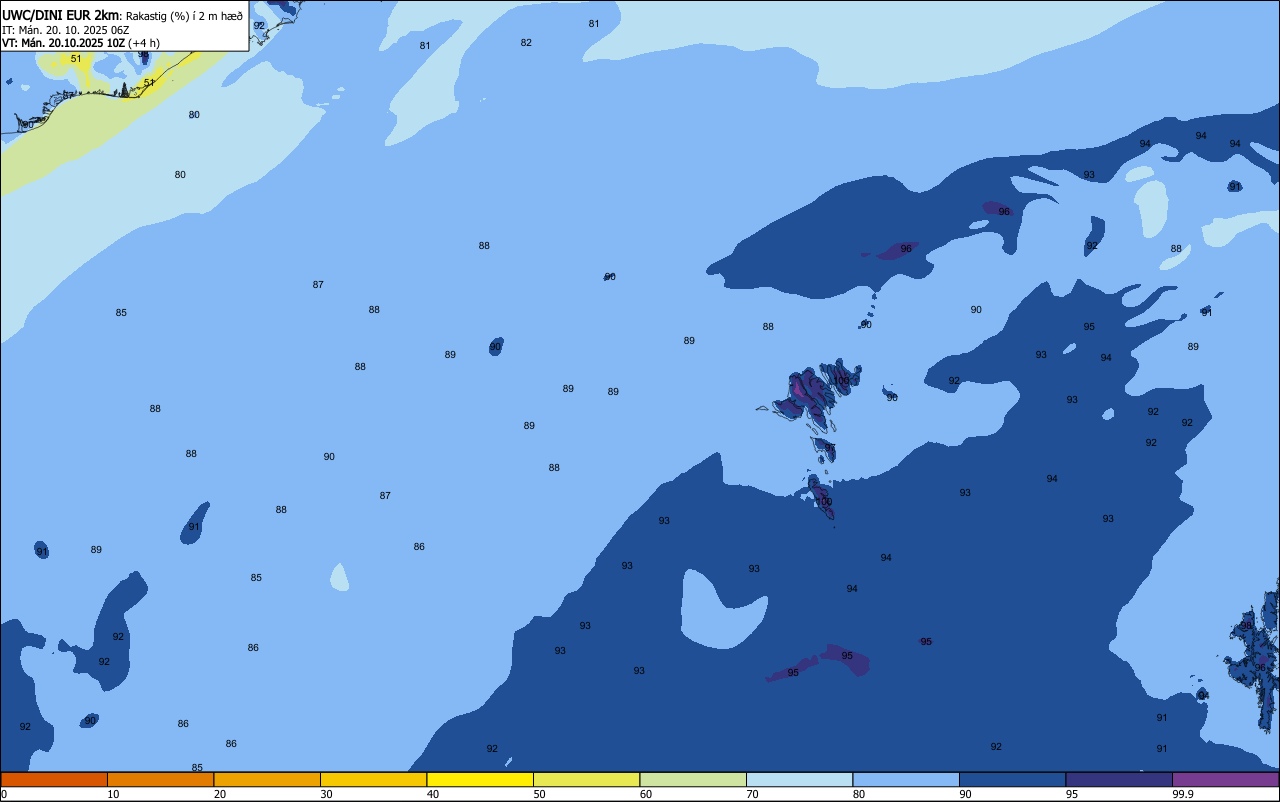Click the 'VT: Mán. 20.10.2025 10Z' line
The image size is (1280, 802).
[64, 43]
